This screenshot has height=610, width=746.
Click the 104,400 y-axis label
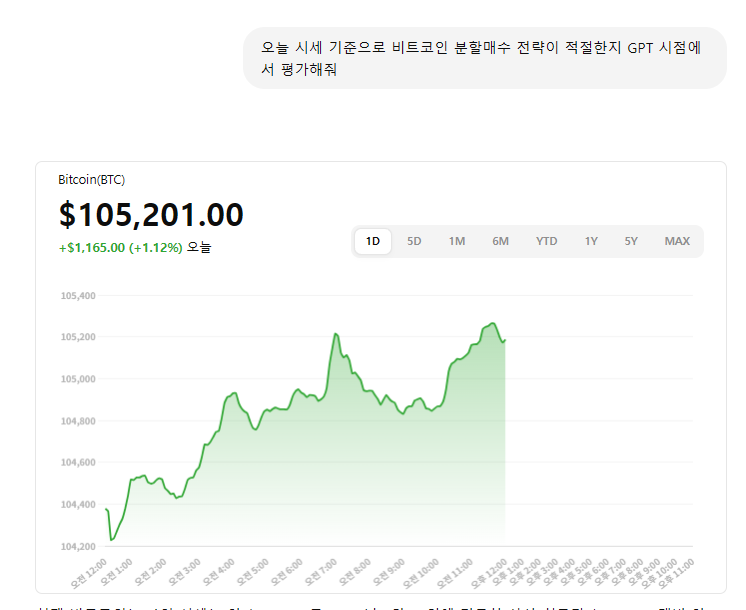pyautogui.click(x=78, y=504)
